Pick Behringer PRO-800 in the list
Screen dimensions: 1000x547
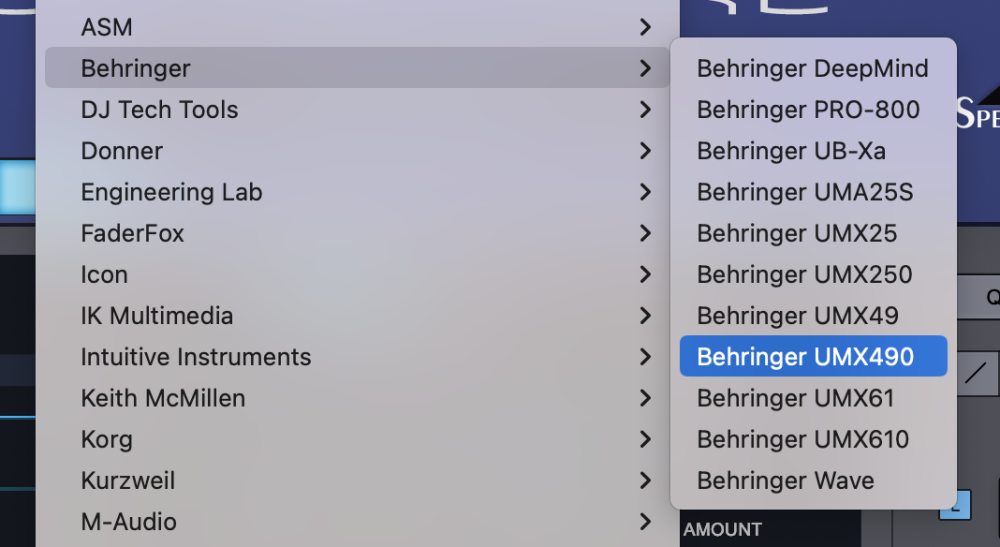coord(808,110)
